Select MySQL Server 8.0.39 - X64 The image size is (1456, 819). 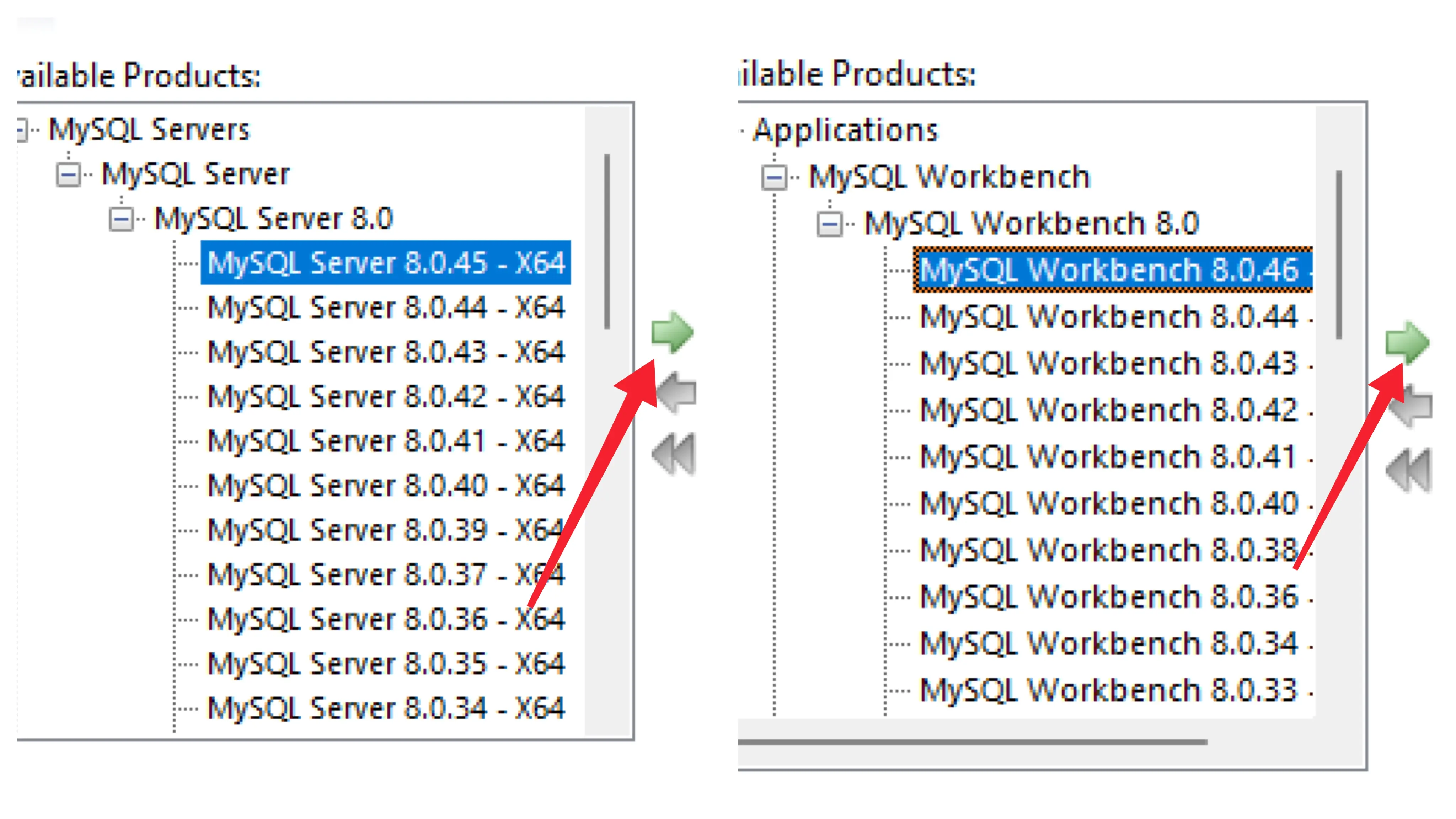pyautogui.click(x=386, y=530)
